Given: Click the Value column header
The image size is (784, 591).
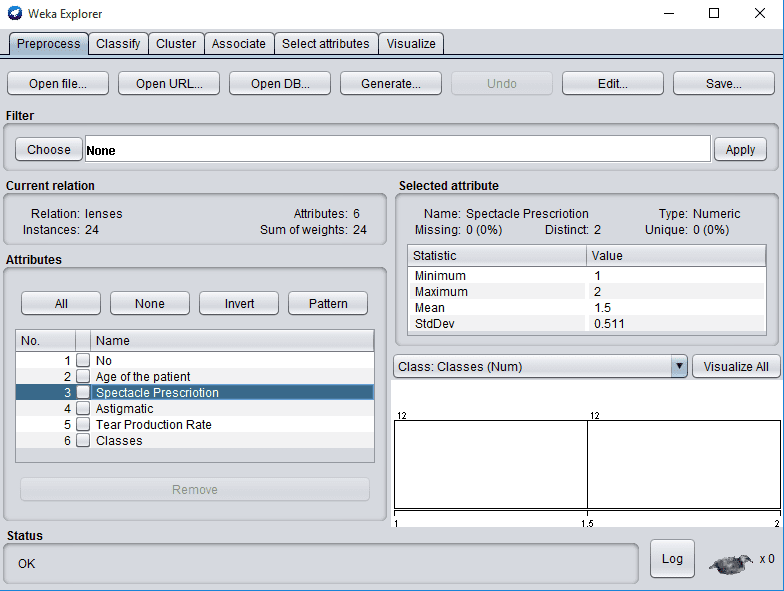Looking at the screenshot, I should tap(676, 256).
